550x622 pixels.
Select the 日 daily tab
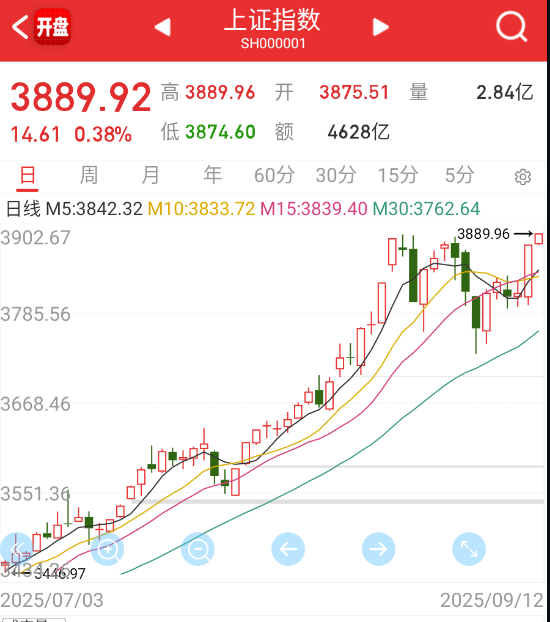pos(27,175)
